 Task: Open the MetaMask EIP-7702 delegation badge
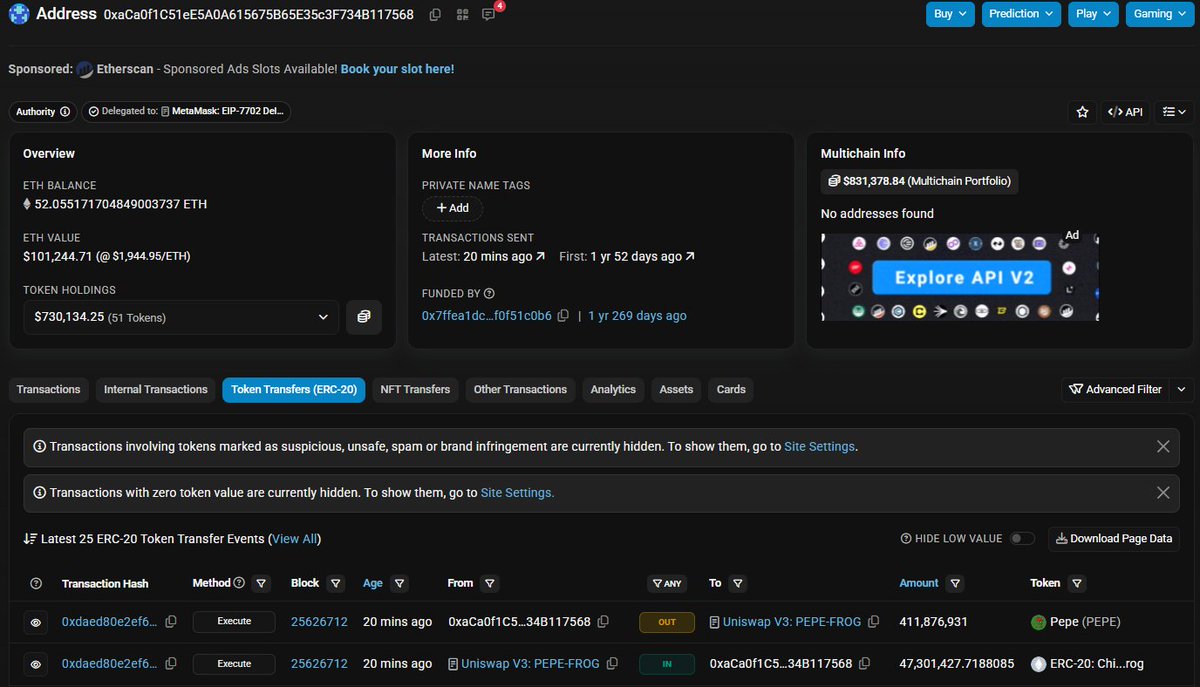tap(187, 112)
